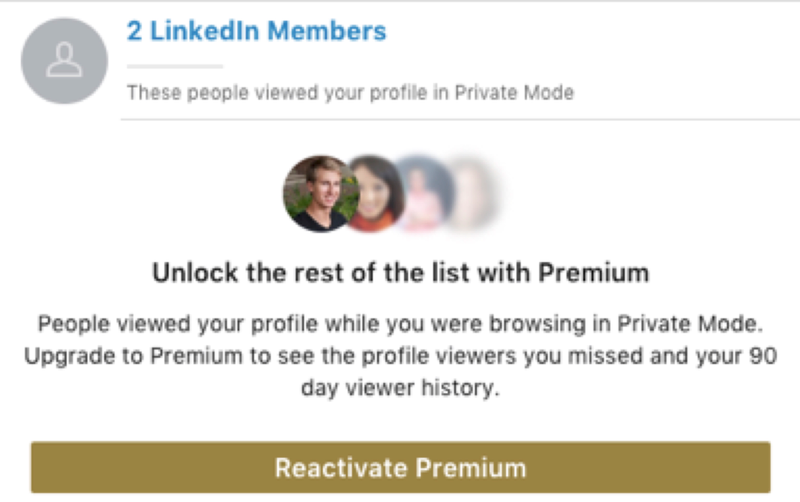The width and height of the screenshot is (800, 502).
Task: Click the faintest blurred profile photo
Action: pyautogui.click(x=474, y=194)
